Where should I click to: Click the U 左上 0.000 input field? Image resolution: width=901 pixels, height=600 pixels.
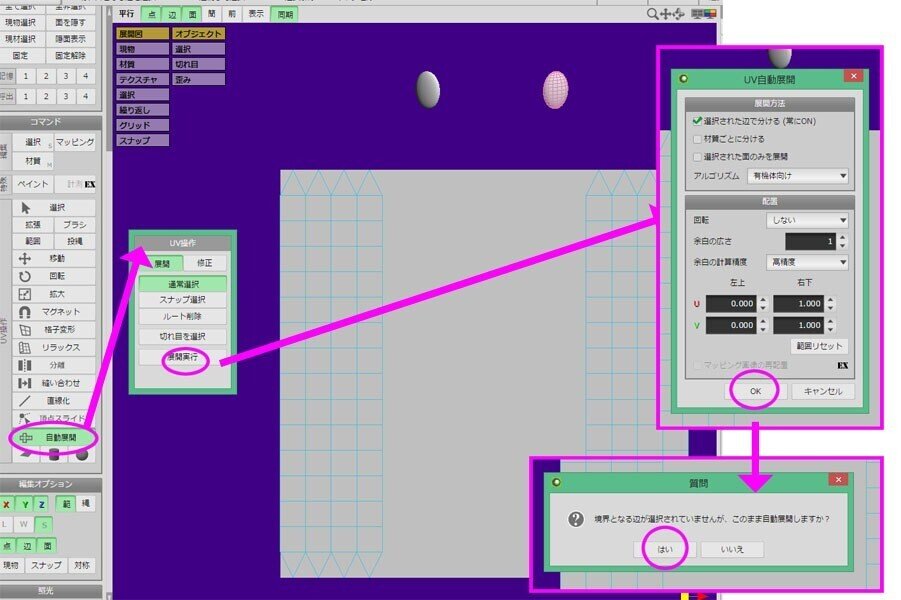click(731, 303)
